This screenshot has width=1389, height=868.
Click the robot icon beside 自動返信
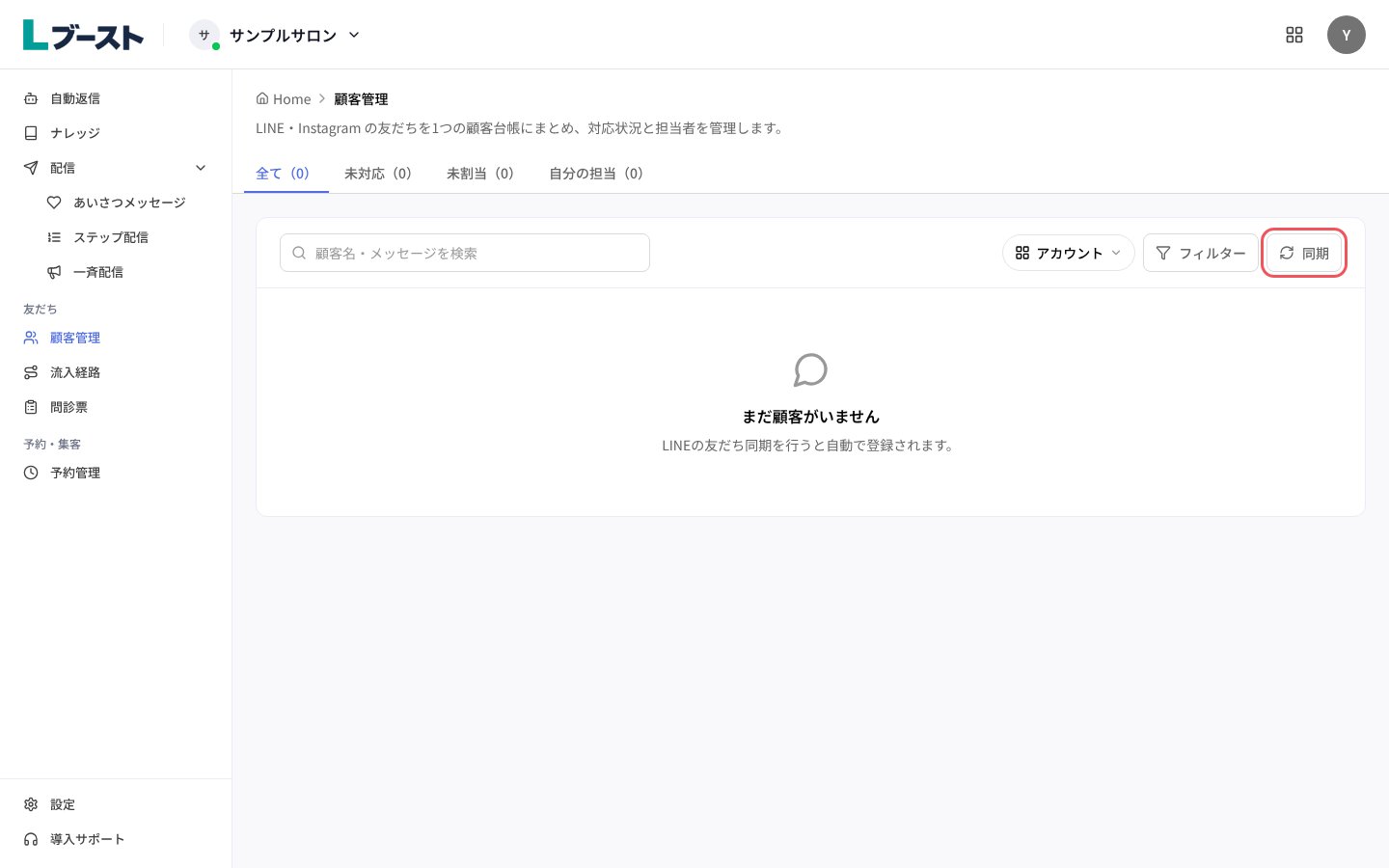pyautogui.click(x=31, y=98)
